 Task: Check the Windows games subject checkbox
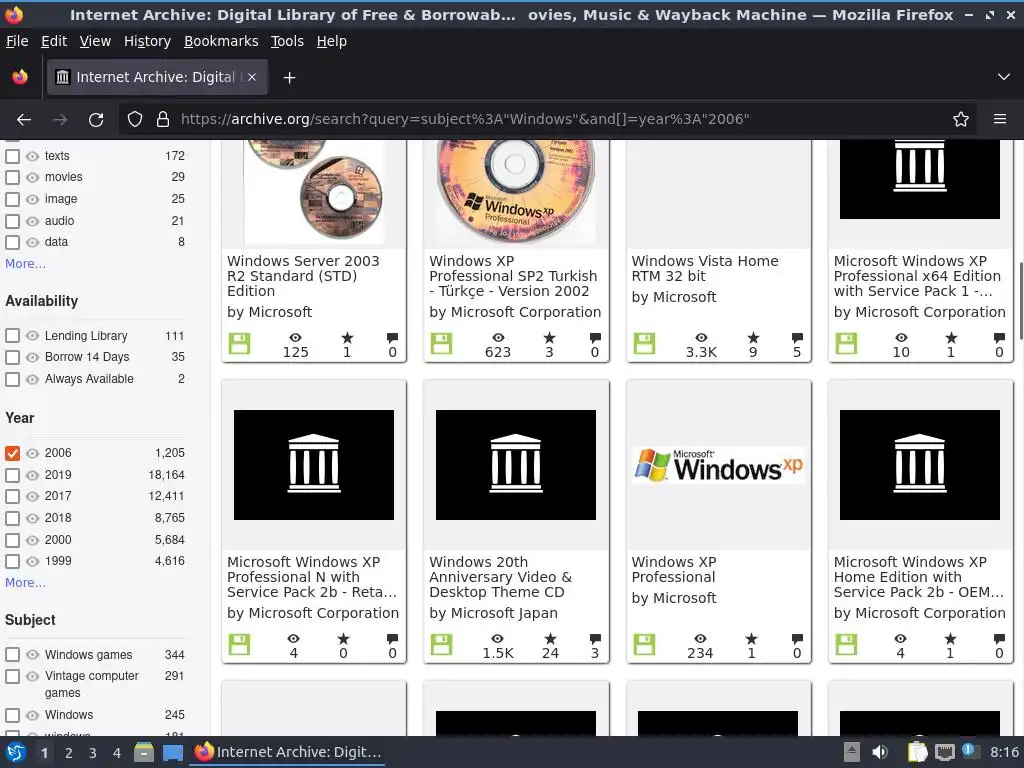(x=12, y=654)
